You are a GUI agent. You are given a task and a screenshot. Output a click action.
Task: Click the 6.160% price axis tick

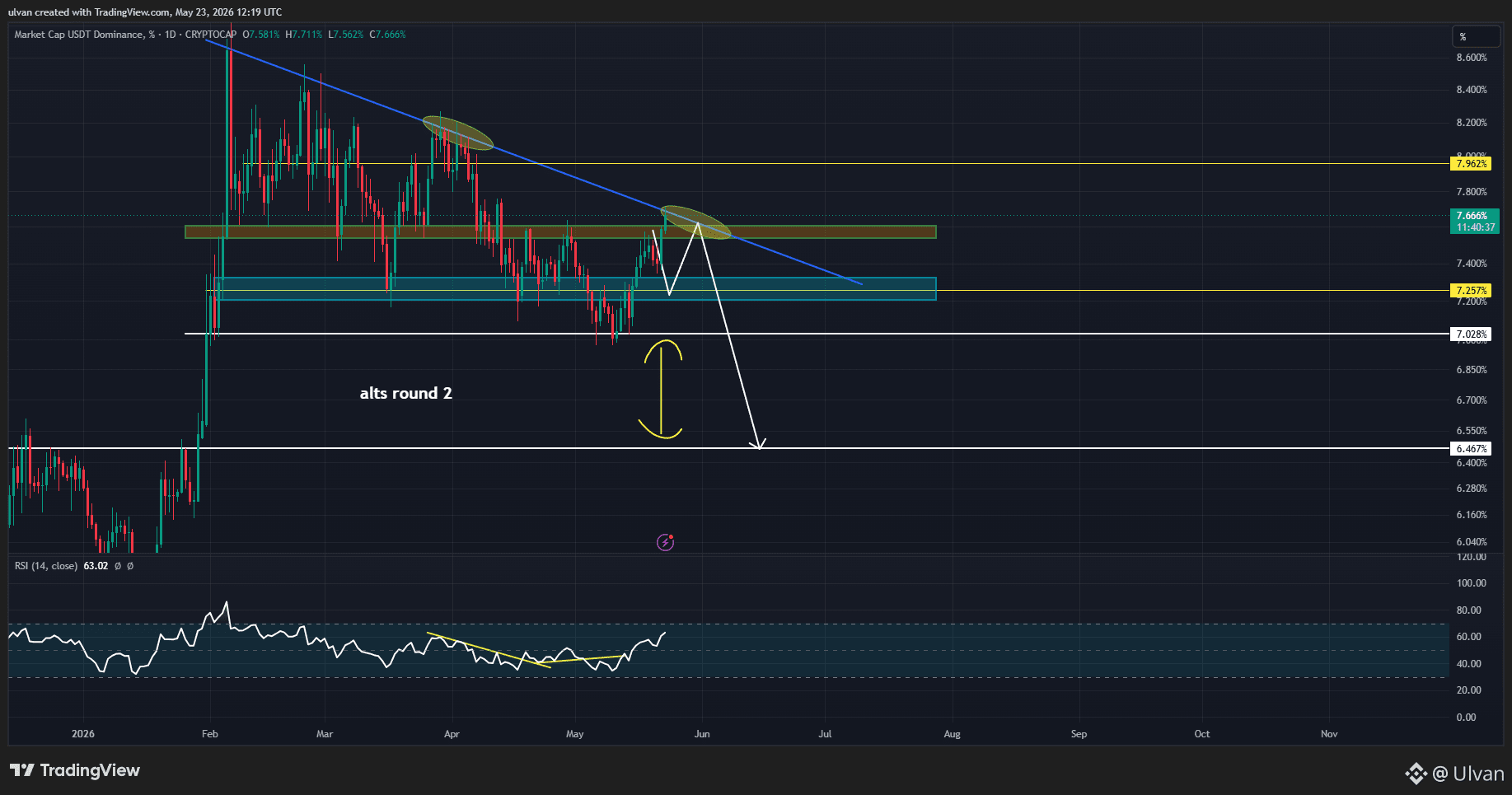[1472, 515]
